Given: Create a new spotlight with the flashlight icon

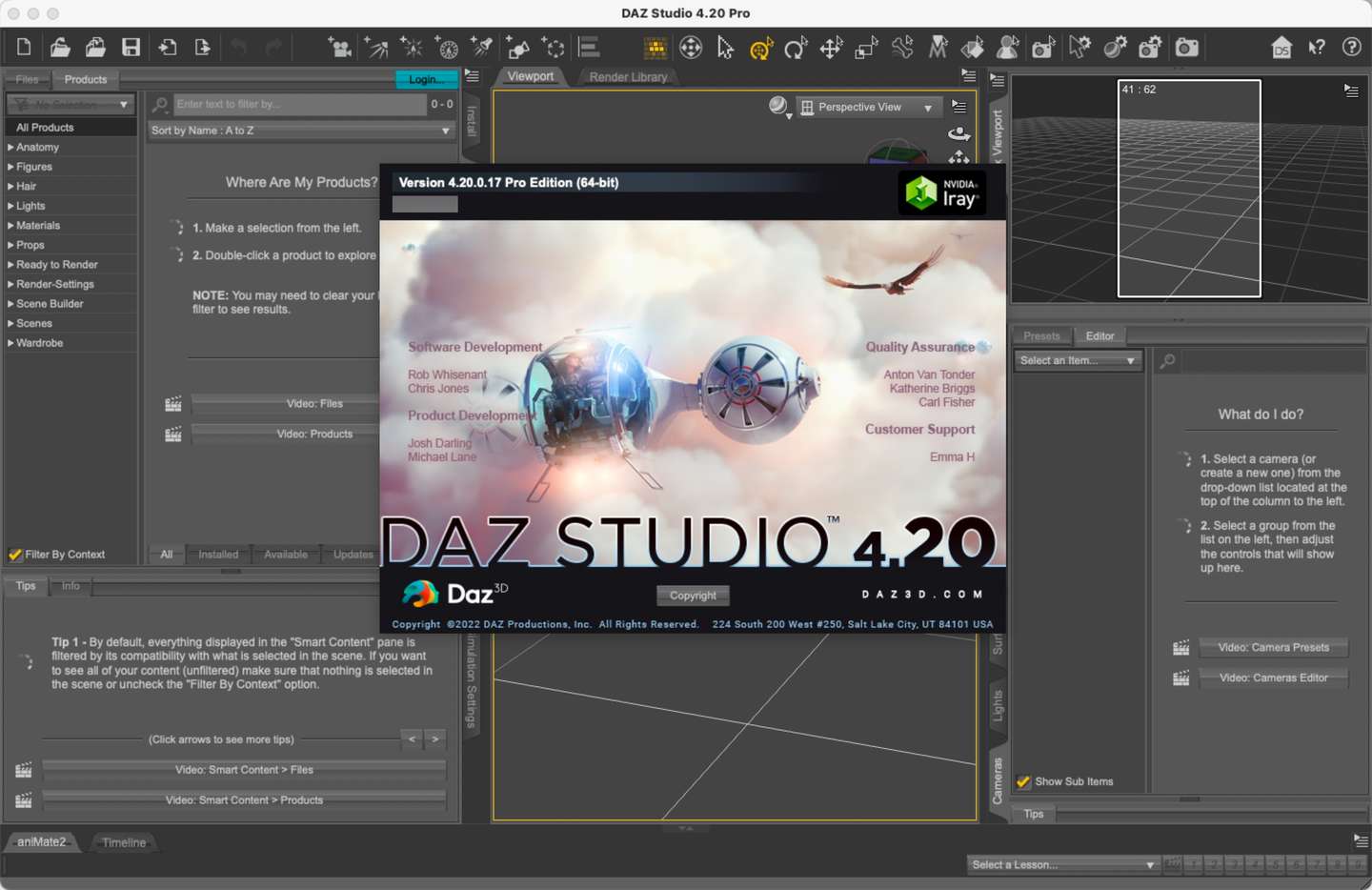Looking at the screenshot, I should (482, 47).
